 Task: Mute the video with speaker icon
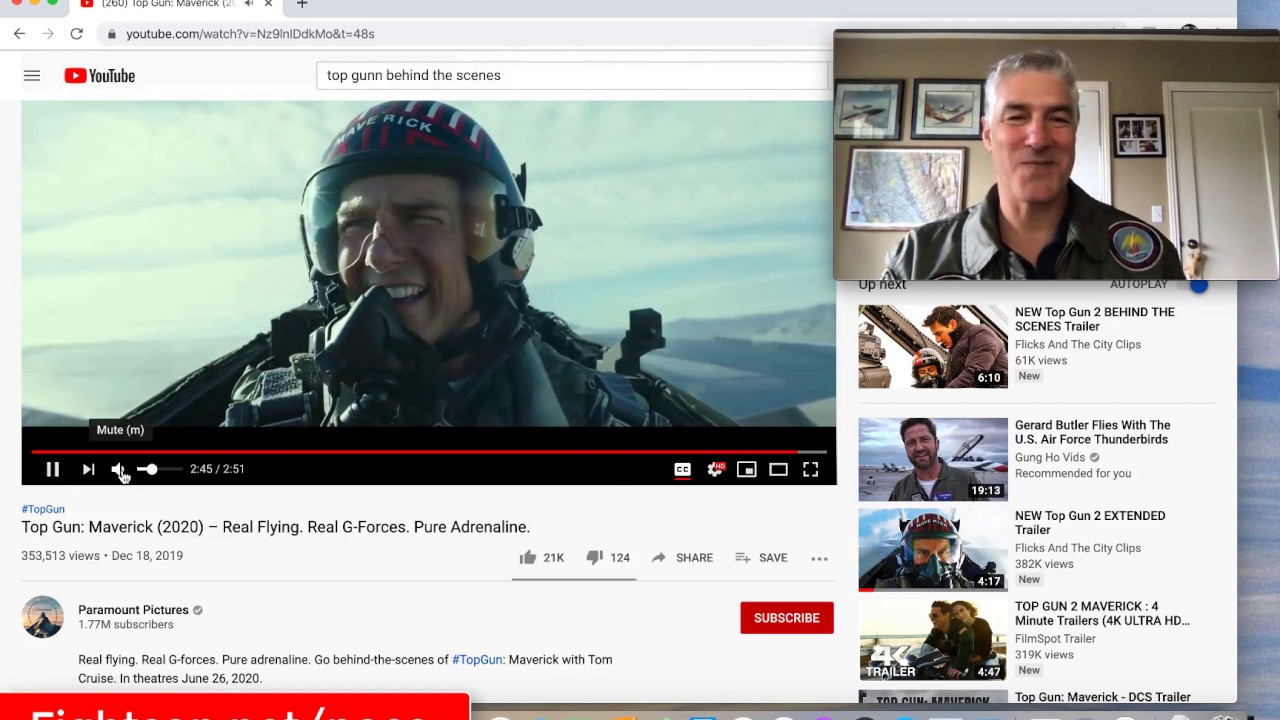[x=118, y=469]
